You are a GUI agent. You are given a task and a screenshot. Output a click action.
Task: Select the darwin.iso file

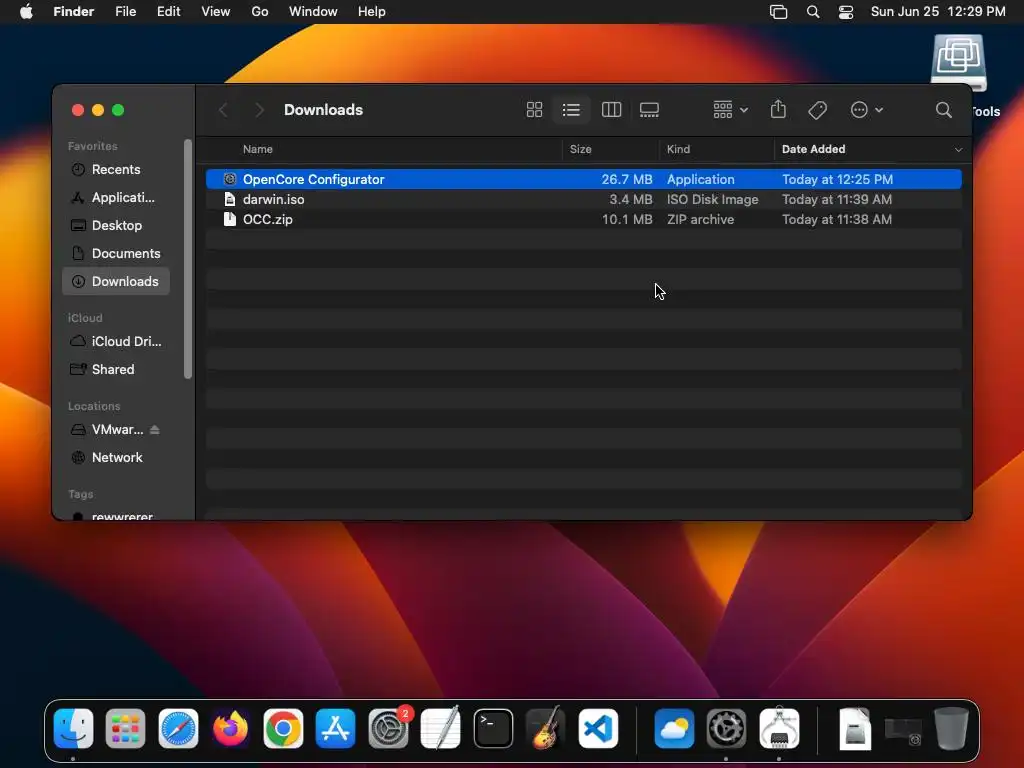[x=583, y=199]
